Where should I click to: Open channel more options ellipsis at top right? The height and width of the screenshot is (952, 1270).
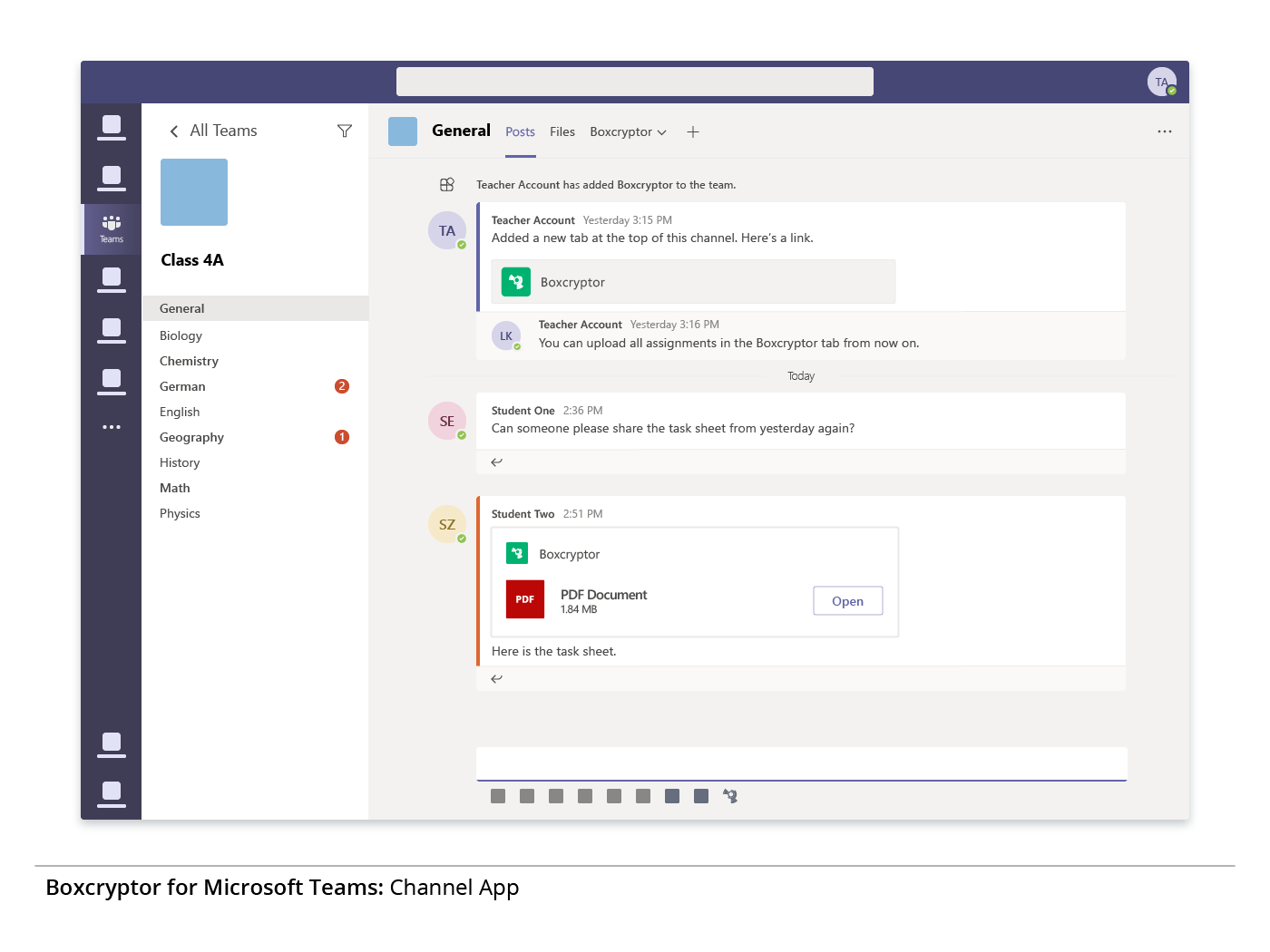pos(1165,131)
